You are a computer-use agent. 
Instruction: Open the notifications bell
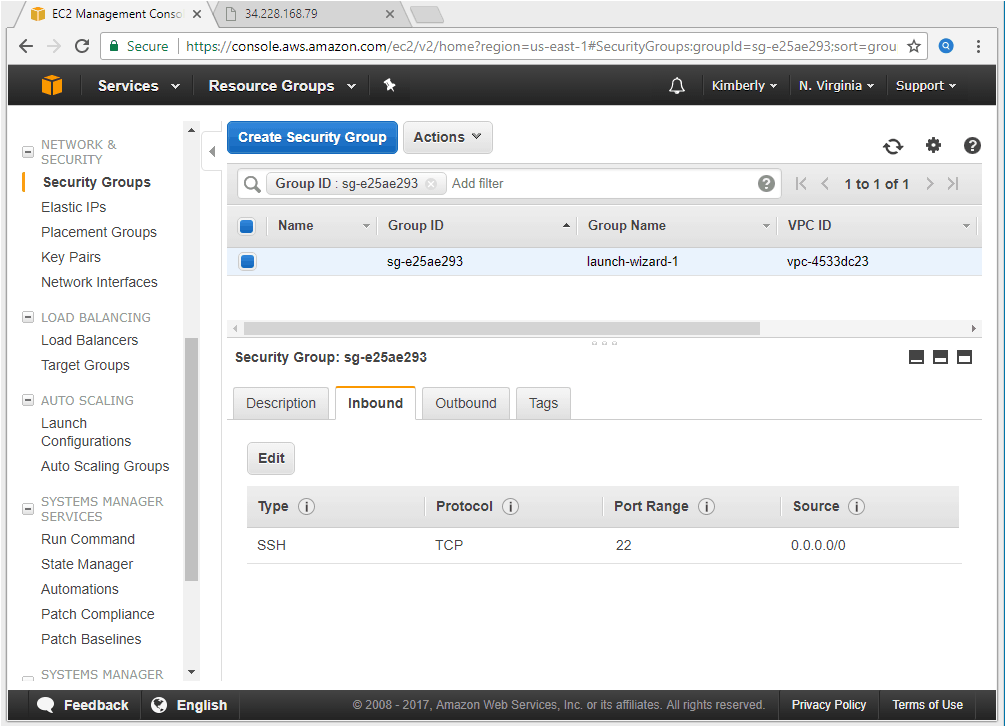tap(677, 86)
